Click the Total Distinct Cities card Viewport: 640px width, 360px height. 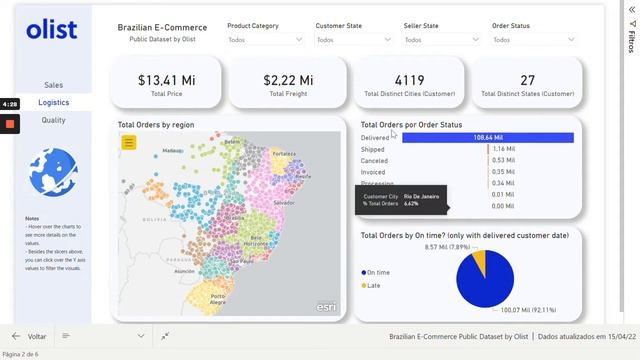(409, 83)
